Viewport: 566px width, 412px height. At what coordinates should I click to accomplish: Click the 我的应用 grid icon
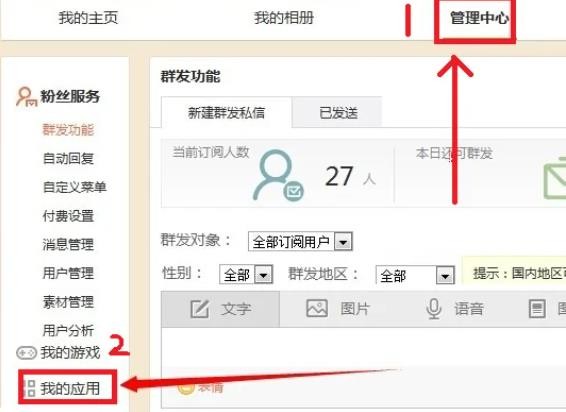[30, 389]
